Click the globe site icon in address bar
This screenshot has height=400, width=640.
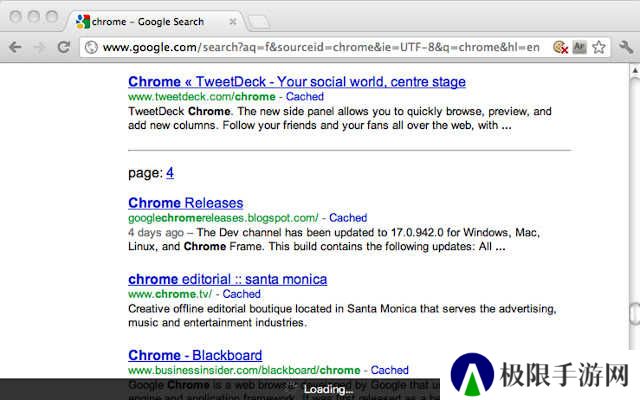point(91,47)
